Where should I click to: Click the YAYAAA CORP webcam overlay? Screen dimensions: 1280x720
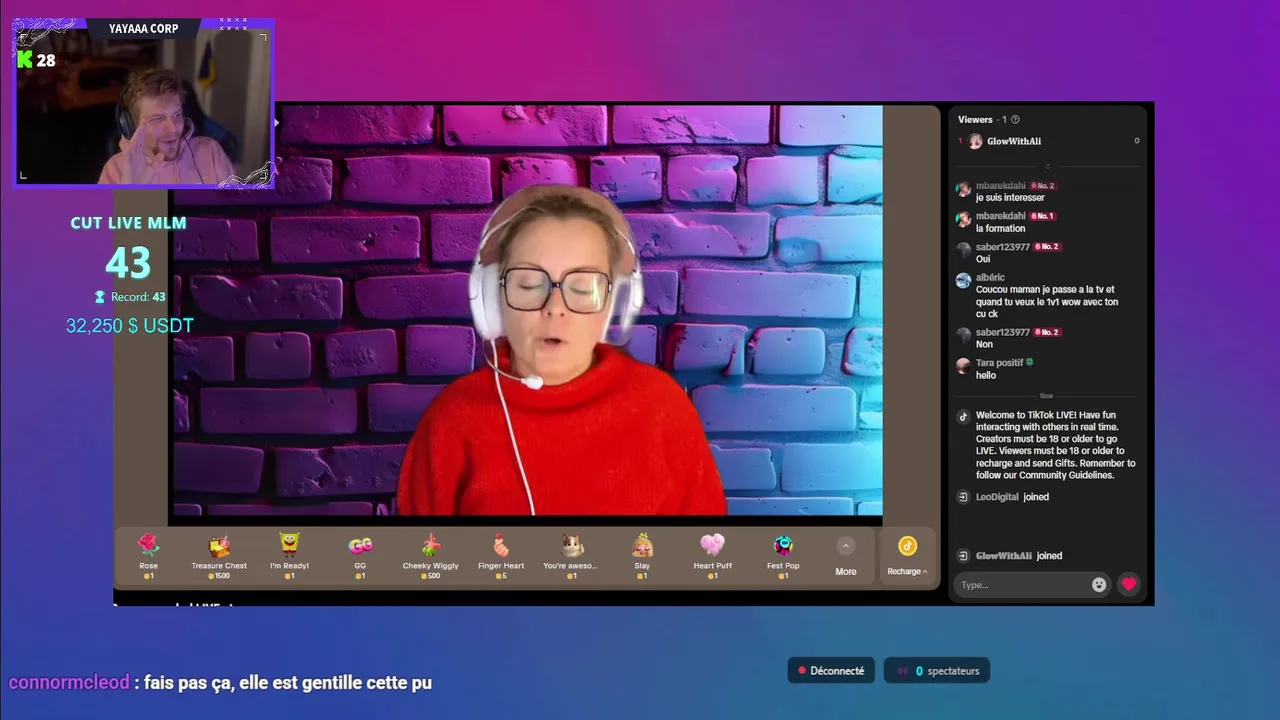pyautogui.click(x=144, y=103)
